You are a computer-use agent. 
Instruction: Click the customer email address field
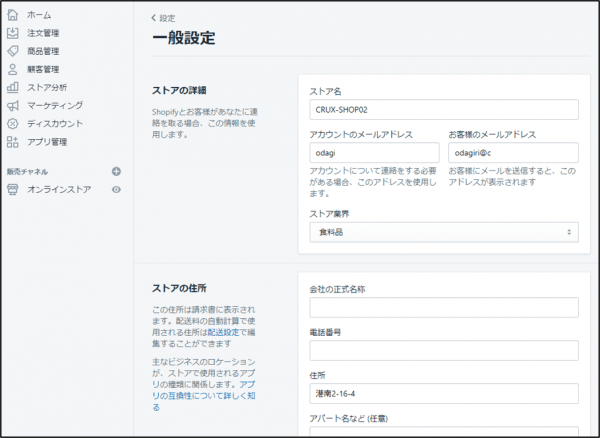514,153
